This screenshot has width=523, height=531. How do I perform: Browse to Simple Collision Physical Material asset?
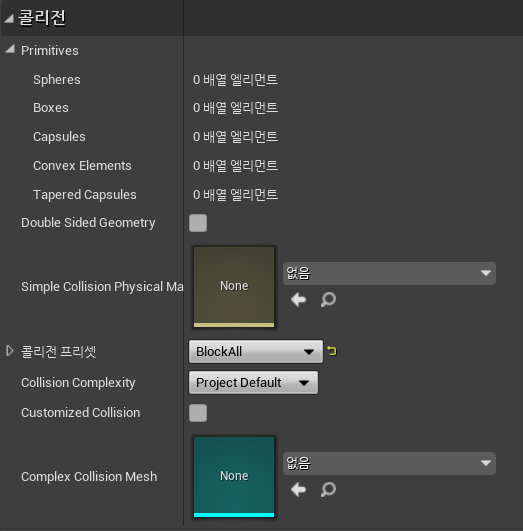point(328,300)
